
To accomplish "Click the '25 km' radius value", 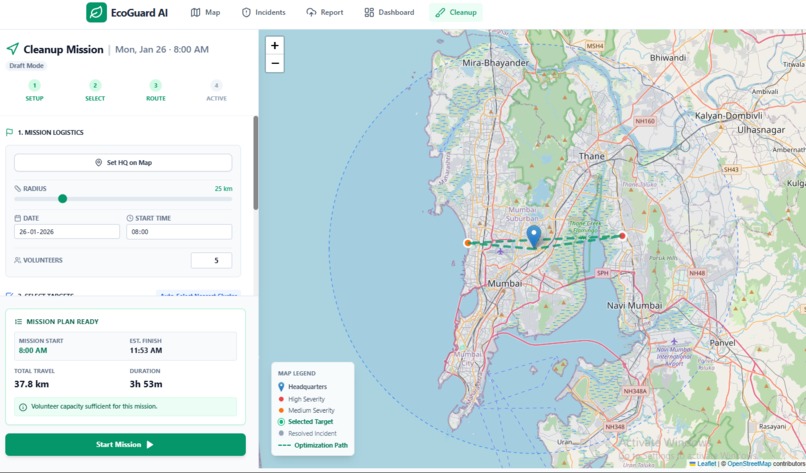I will pyautogui.click(x=224, y=189).
